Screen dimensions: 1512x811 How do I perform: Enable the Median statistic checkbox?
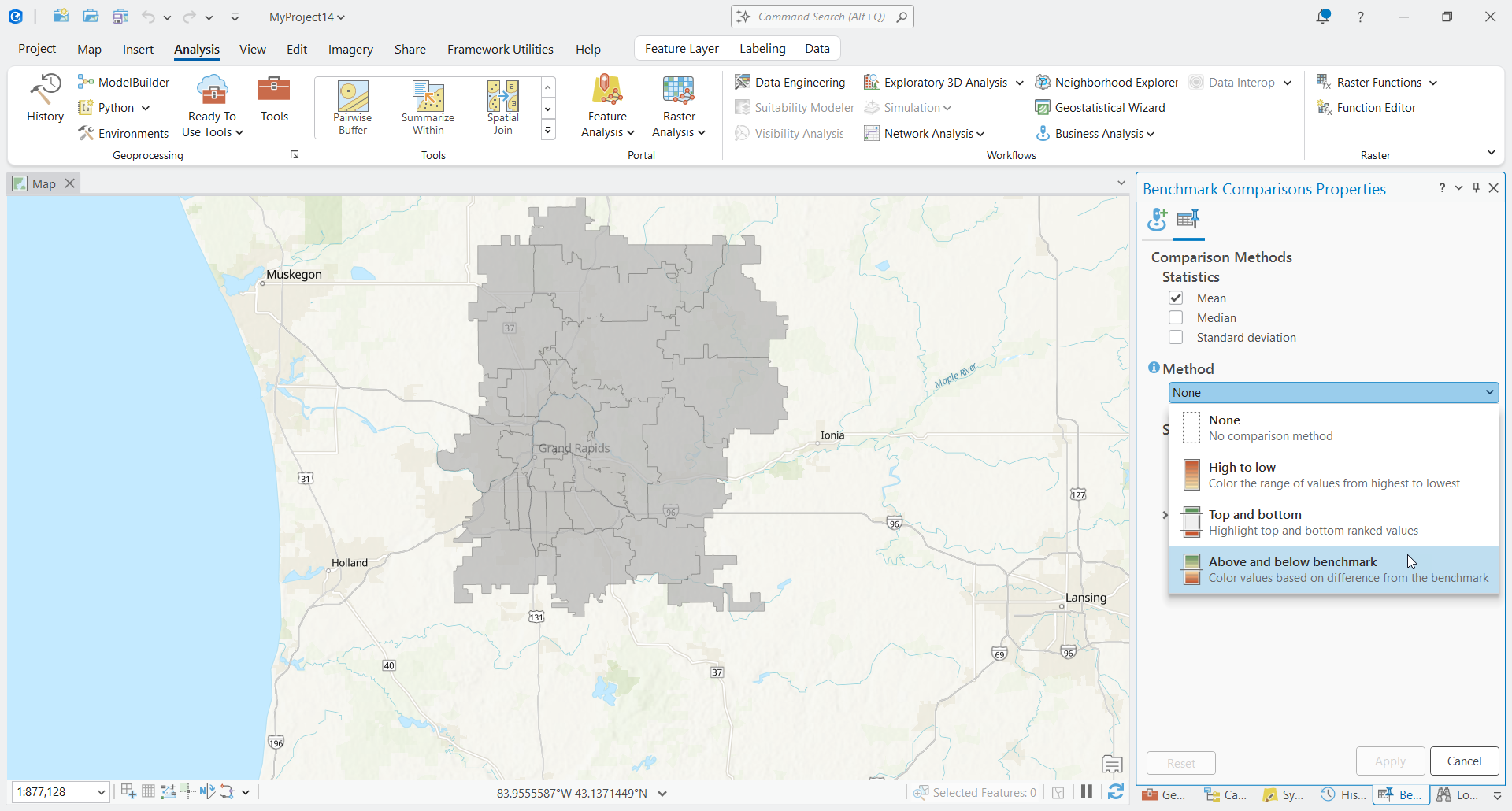1176,317
